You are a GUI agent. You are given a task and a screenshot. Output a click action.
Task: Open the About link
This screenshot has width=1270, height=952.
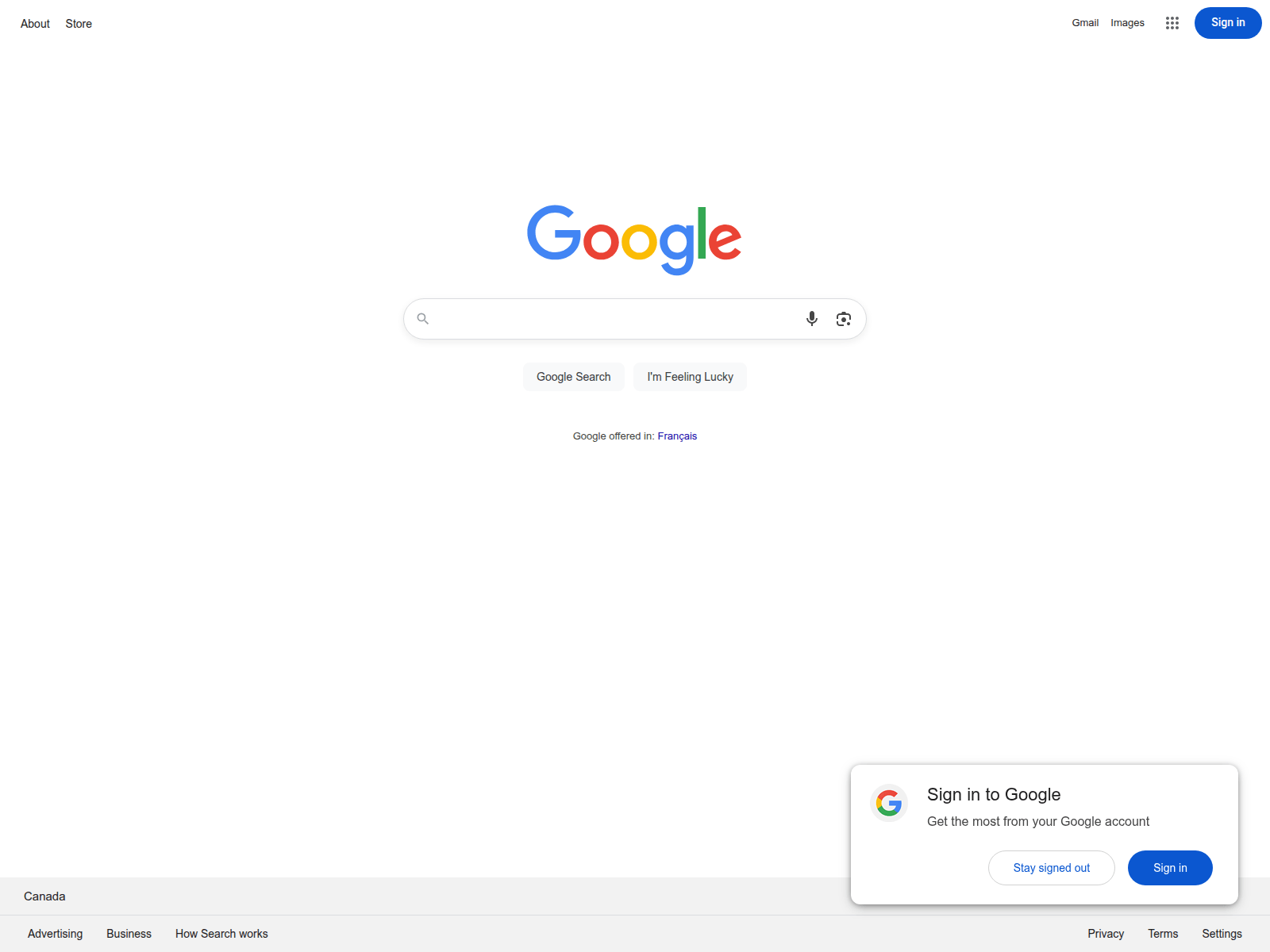click(x=35, y=24)
